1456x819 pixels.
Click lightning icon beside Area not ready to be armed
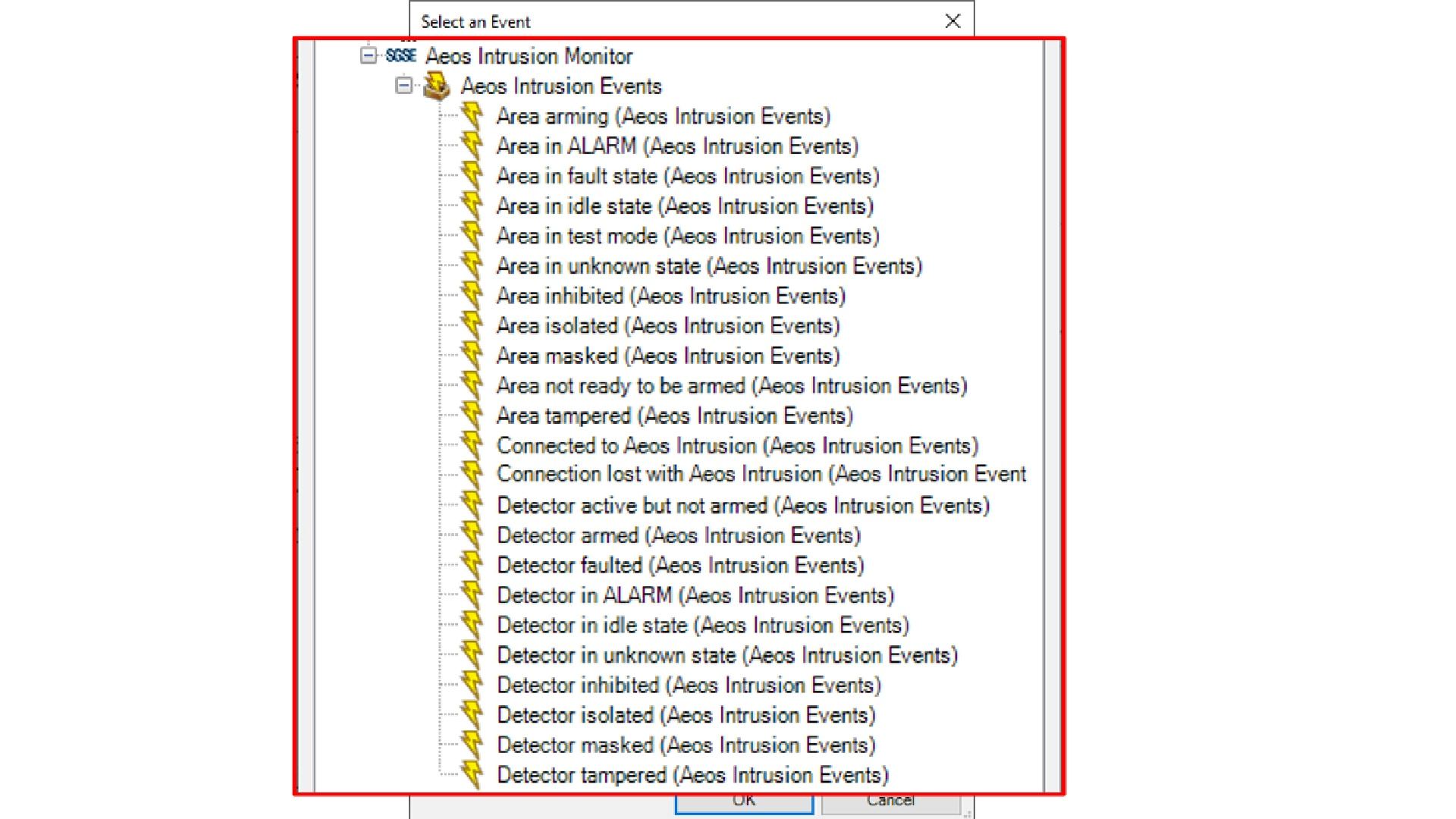coord(472,385)
